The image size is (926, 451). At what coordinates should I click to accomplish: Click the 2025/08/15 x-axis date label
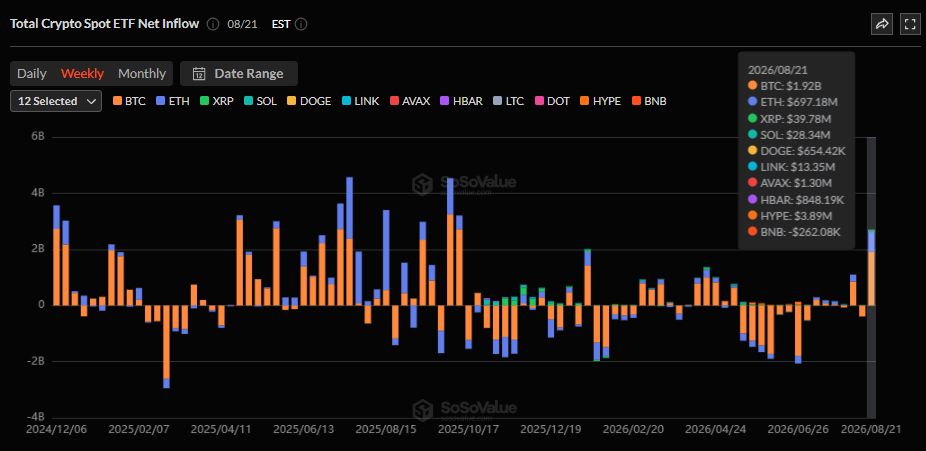386,429
